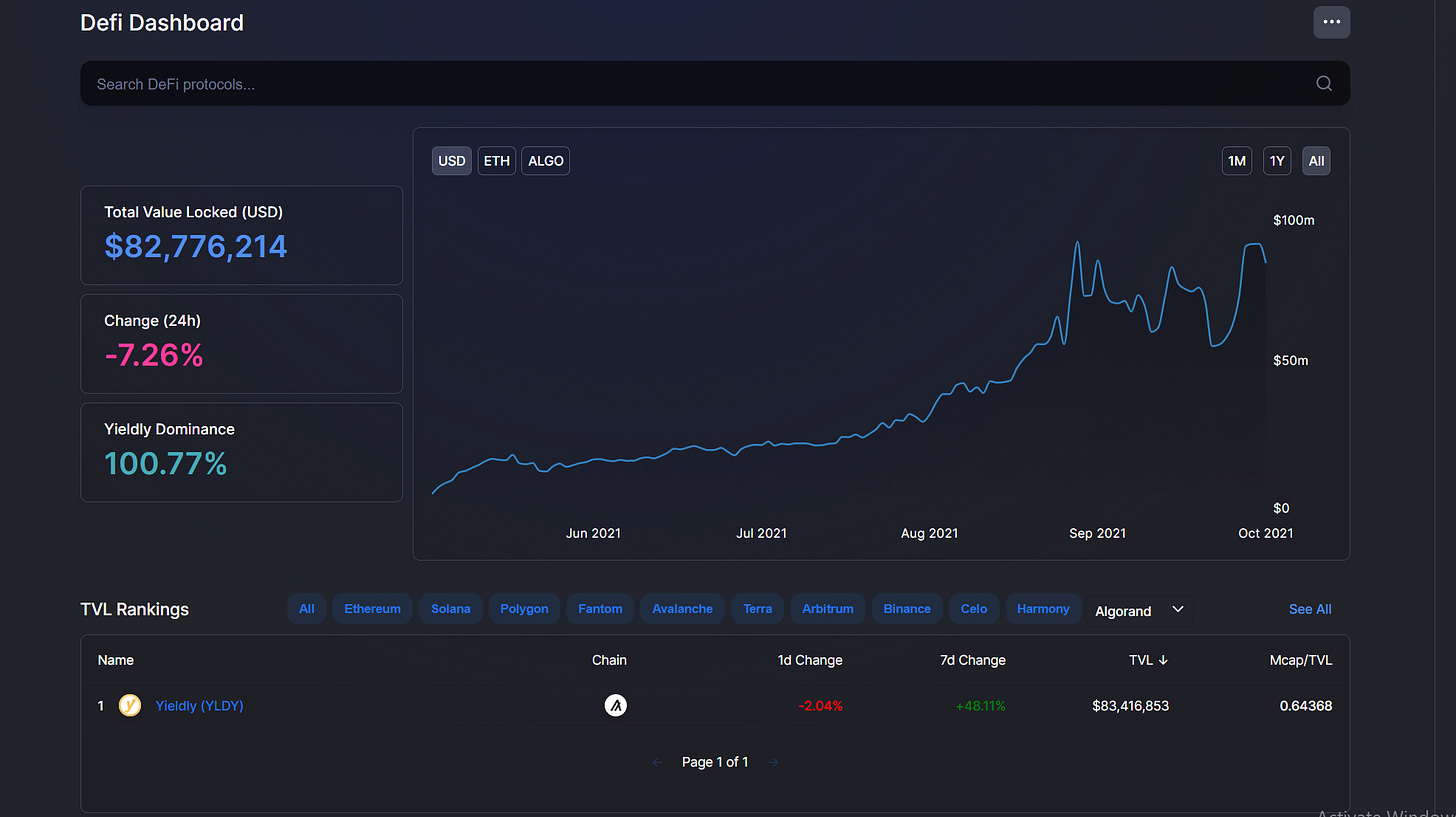Viewport: 1456px width, 817px height.
Task: Click the 100.77% Yieldly Dominance value
Action: click(166, 464)
